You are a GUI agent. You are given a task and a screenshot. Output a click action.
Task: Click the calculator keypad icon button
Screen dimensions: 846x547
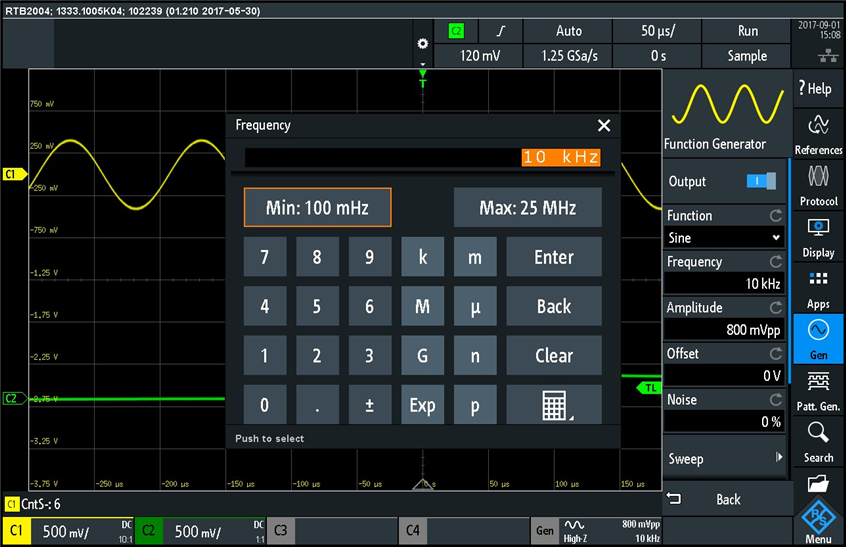[554, 405]
